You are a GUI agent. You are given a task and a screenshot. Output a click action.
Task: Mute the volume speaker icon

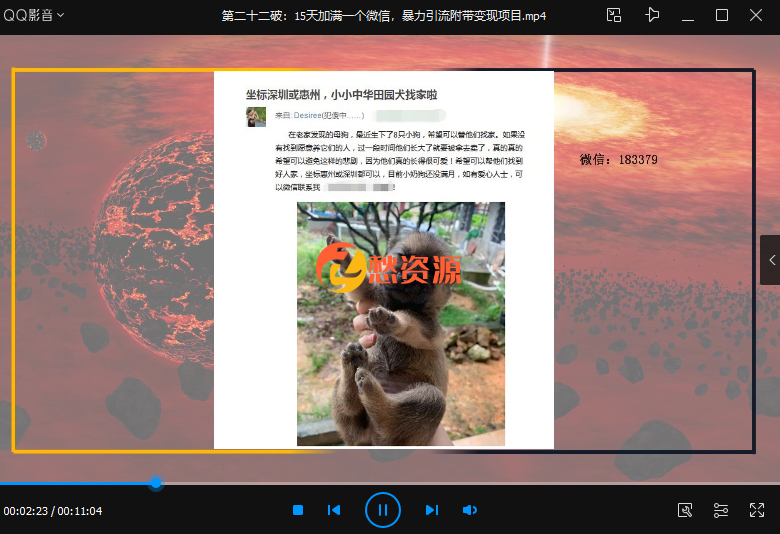click(x=470, y=510)
